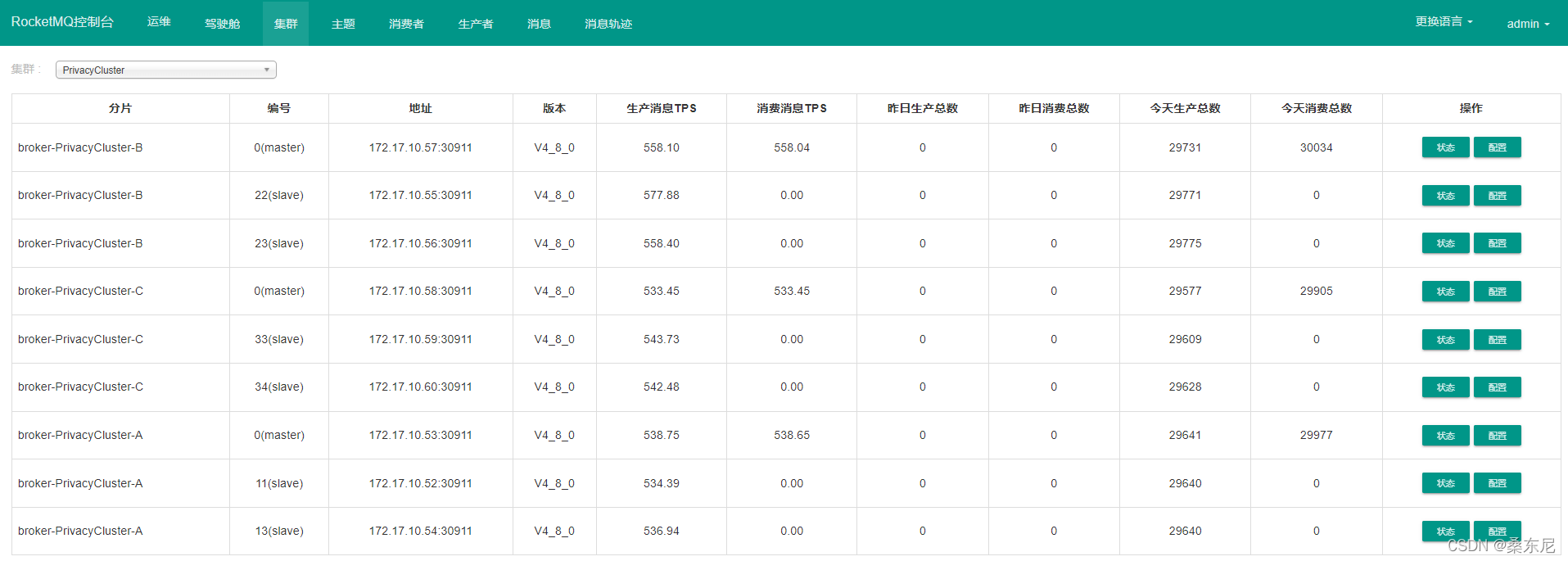Viewport: 1568px width, 561px height.
Task: Open the 消息轨迹 message trace tab
Action: [x=608, y=23]
